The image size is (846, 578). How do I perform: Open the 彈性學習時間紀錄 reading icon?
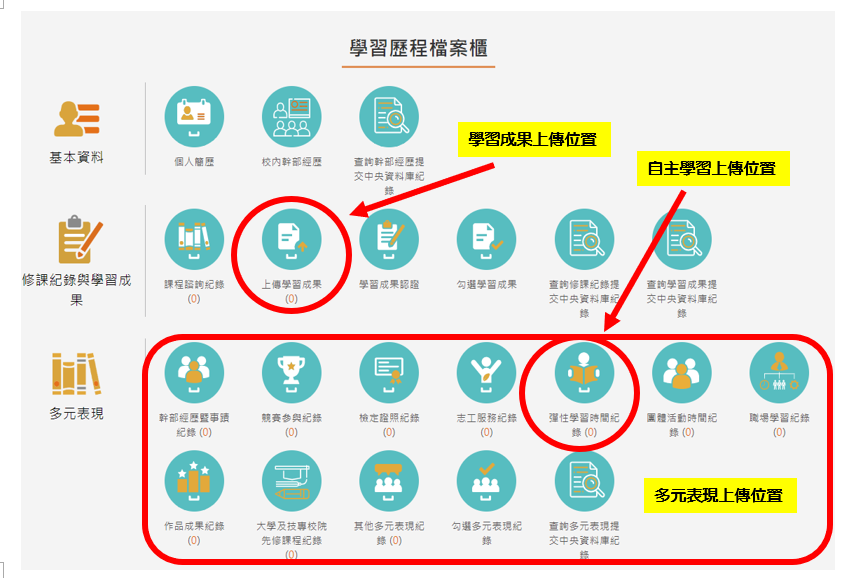pos(584,372)
